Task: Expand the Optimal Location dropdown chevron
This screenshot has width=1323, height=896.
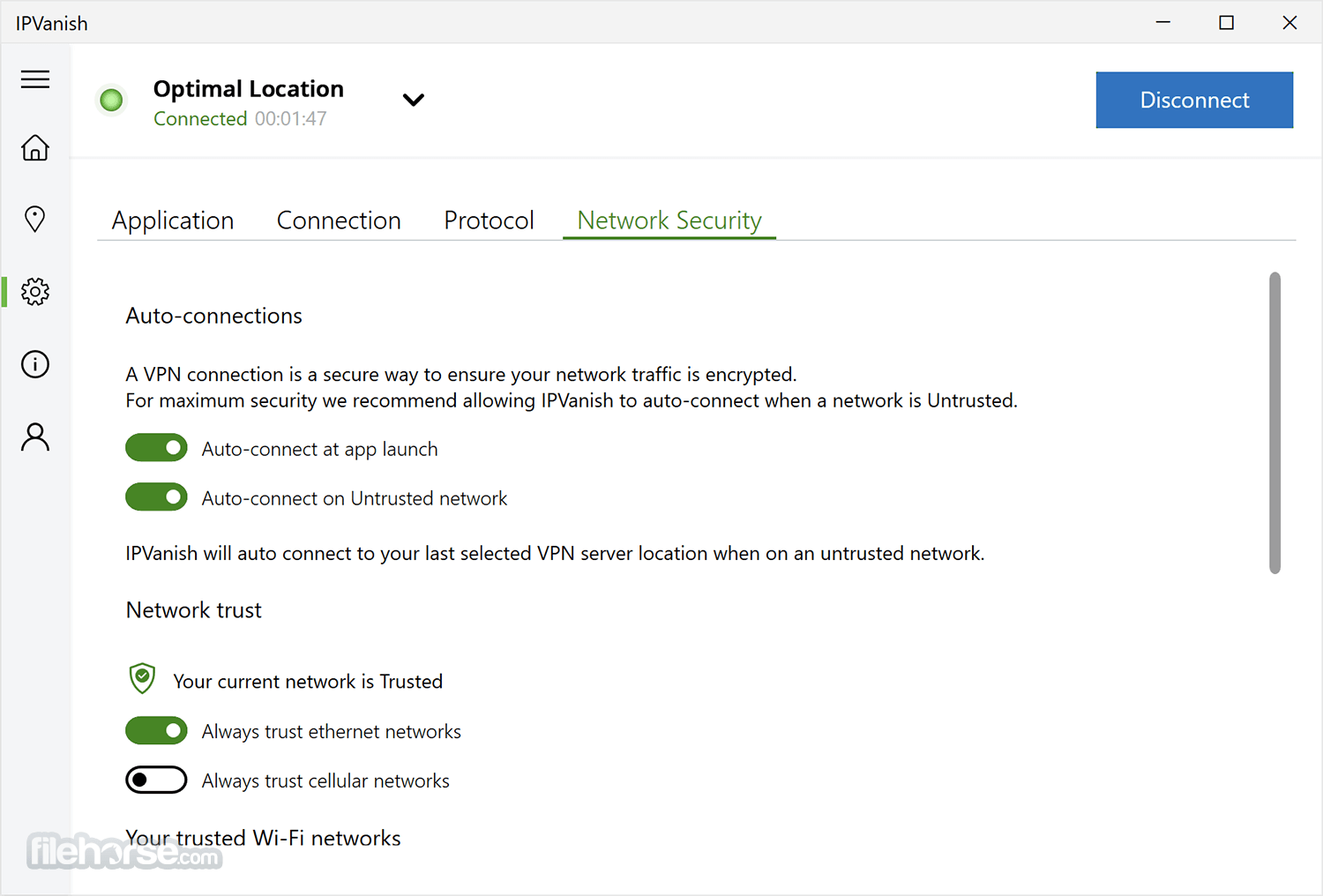Action: pos(414,100)
